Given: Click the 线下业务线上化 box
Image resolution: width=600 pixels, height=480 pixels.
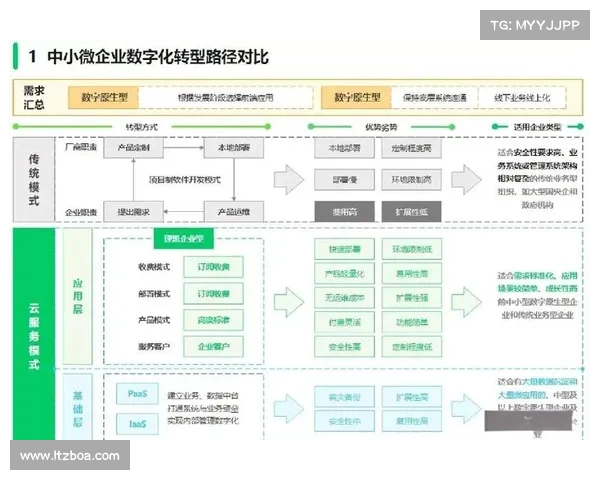Looking at the screenshot, I should (522, 98).
